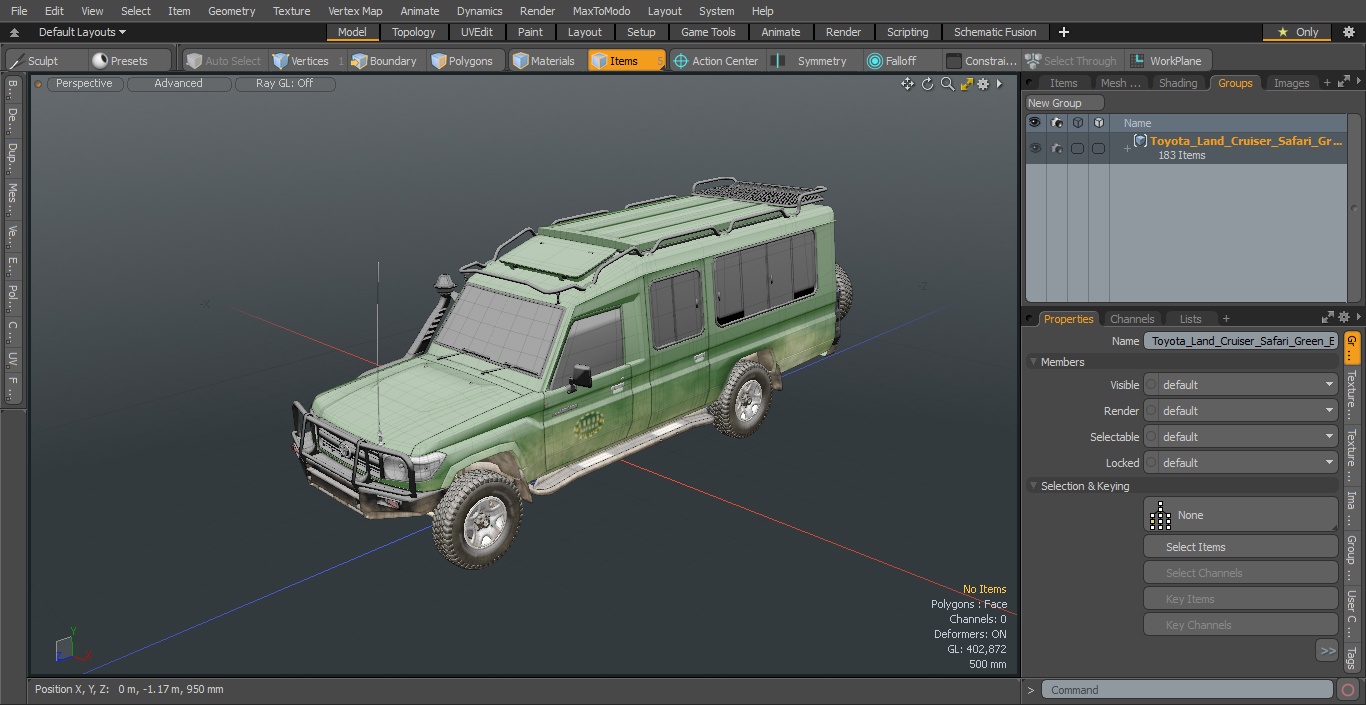Expand the Toyota_Land_Cruiser group tree
The height and width of the screenshot is (705, 1366).
1127,149
